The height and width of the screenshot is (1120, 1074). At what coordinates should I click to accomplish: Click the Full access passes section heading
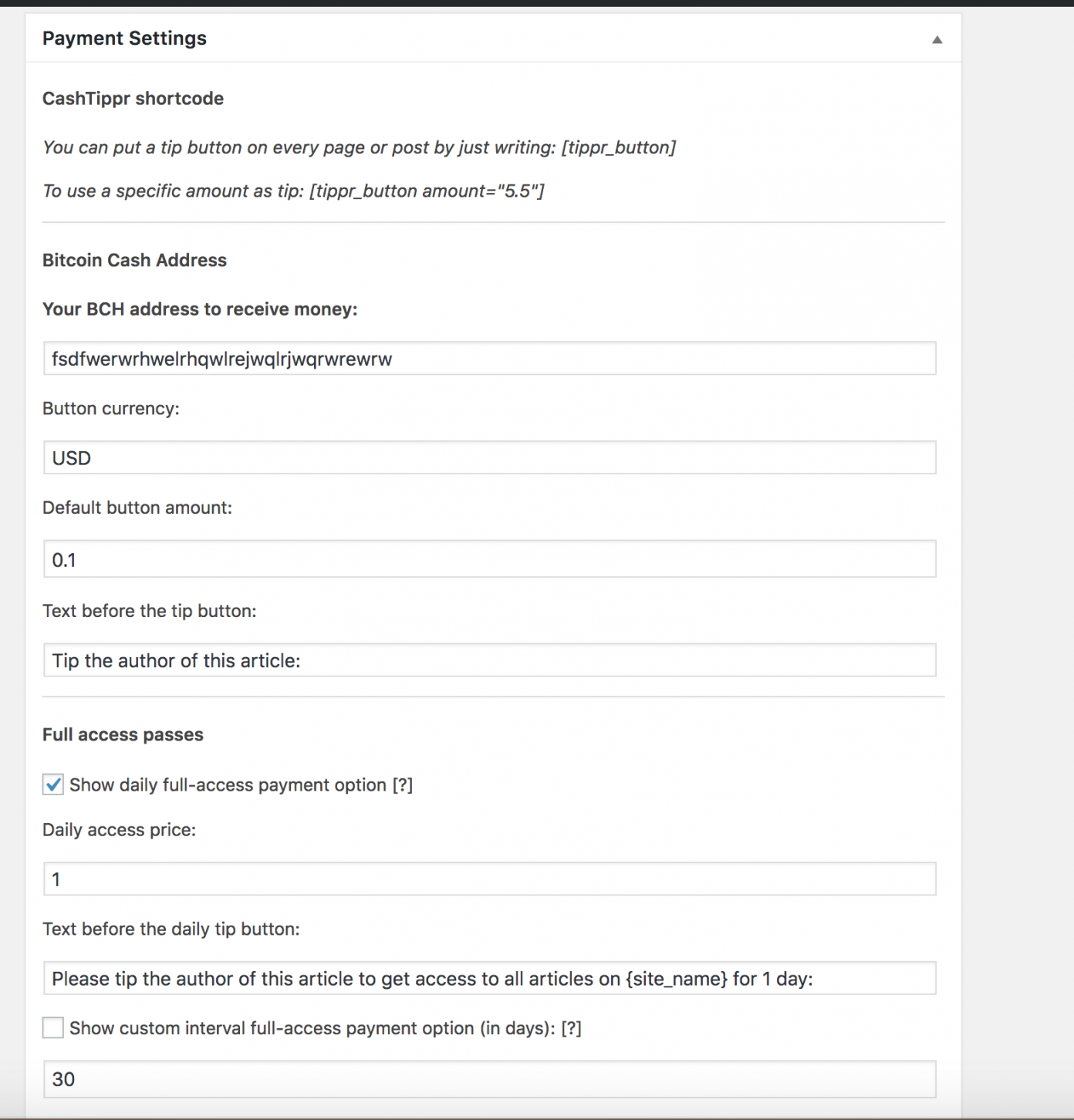coord(123,734)
